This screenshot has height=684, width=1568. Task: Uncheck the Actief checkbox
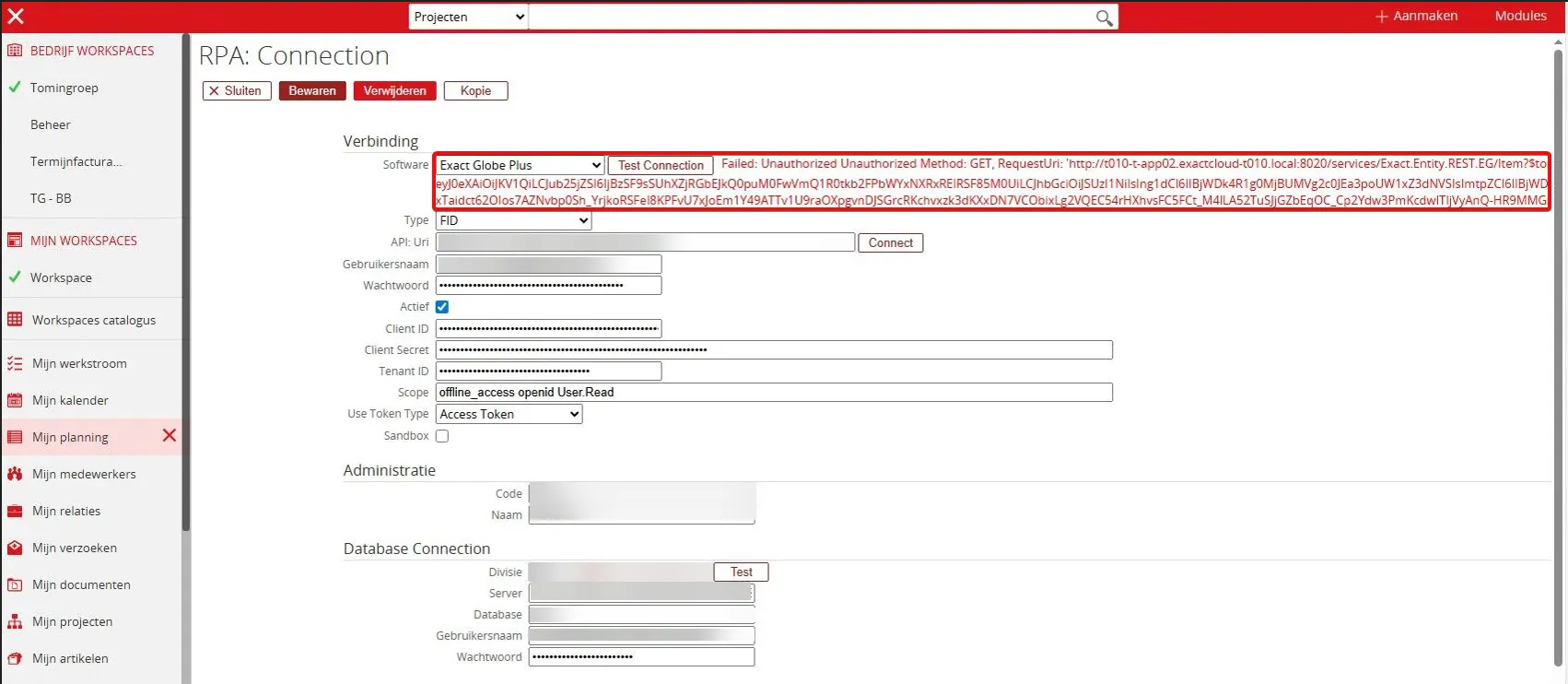click(442, 307)
